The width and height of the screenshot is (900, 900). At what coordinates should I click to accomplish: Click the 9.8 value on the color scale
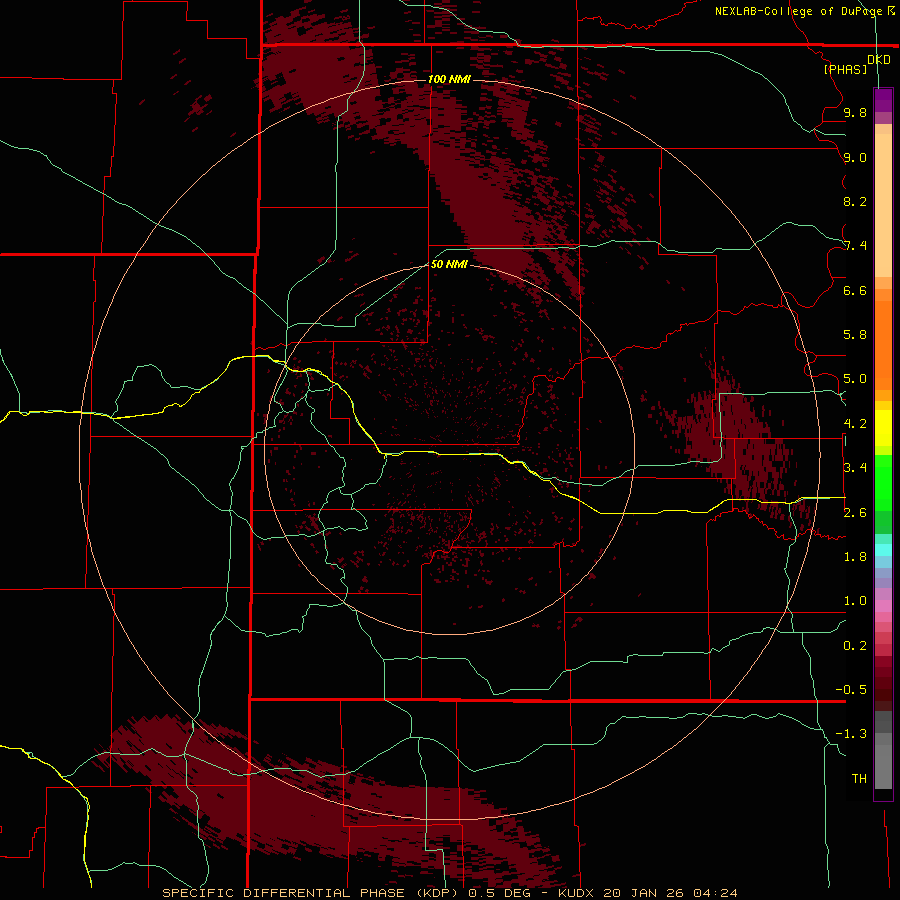click(x=855, y=112)
